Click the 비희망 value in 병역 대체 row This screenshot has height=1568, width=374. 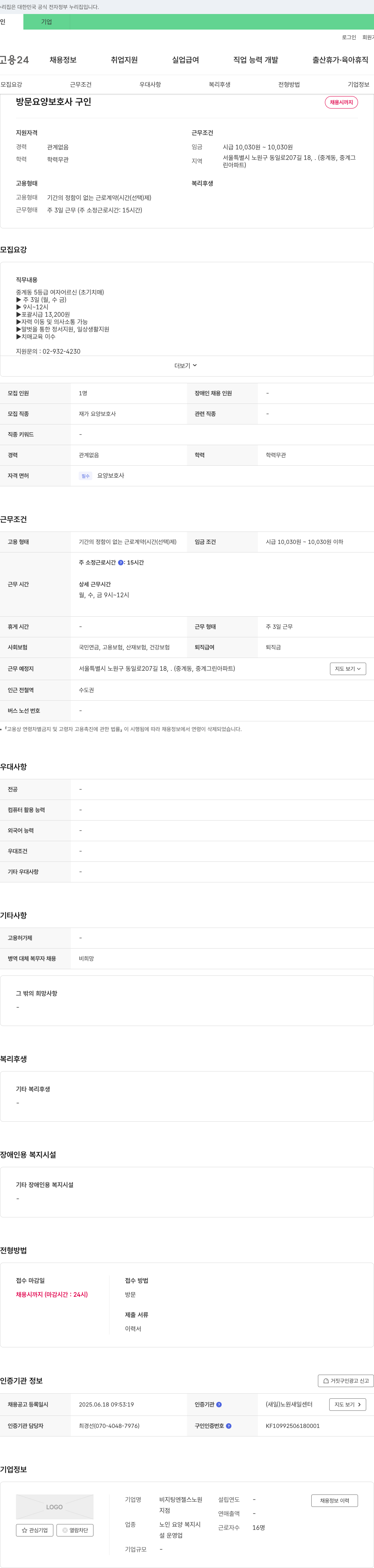tap(86, 959)
